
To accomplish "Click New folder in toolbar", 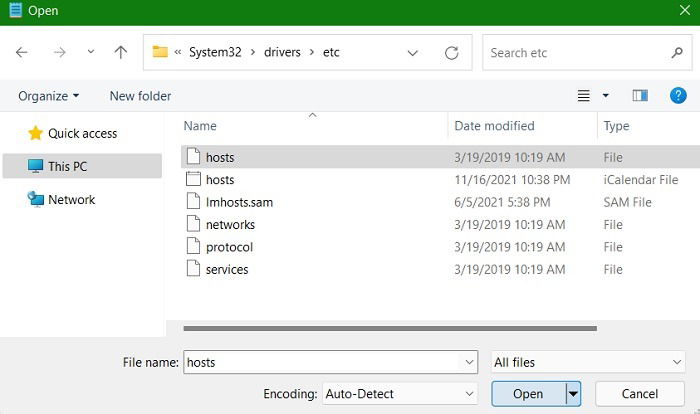I will point(140,96).
